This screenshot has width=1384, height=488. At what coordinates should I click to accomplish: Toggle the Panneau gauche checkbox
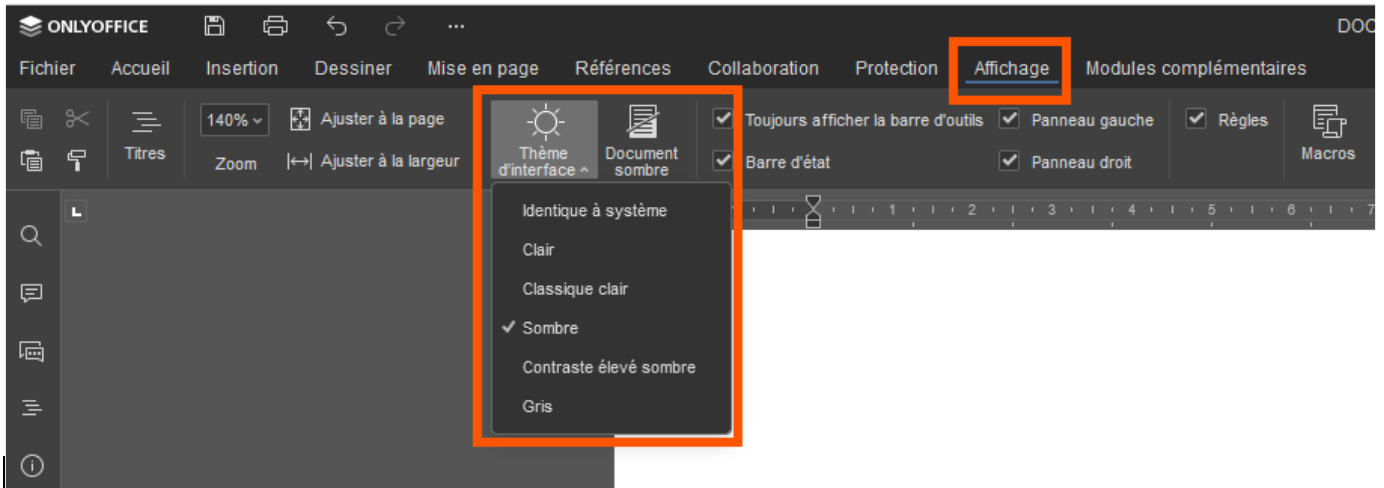(1010, 119)
